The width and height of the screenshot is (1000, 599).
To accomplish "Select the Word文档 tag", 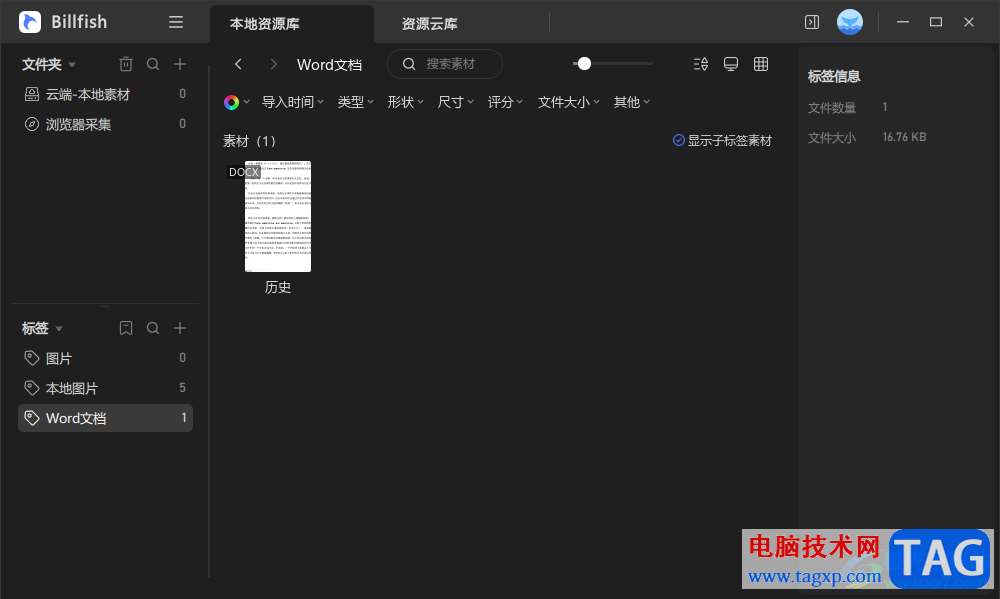I will coord(105,418).
